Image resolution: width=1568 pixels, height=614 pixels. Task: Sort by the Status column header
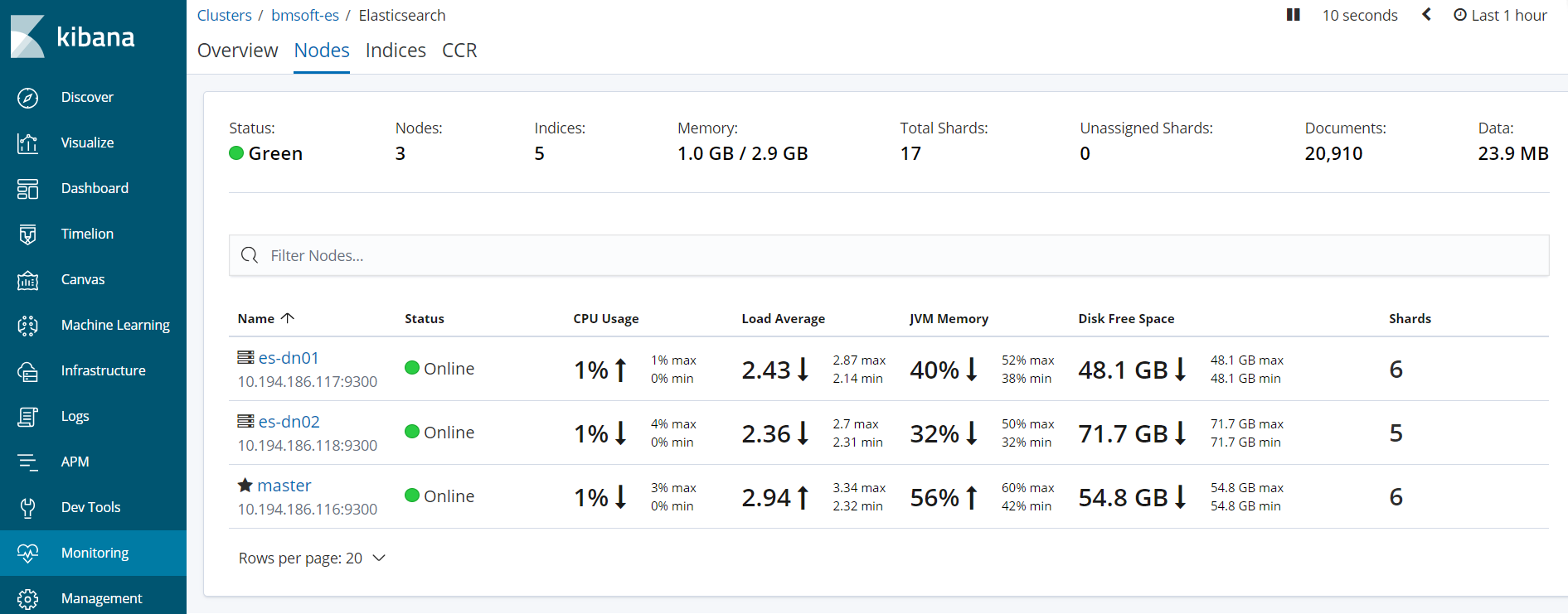[x=425, y=319]
